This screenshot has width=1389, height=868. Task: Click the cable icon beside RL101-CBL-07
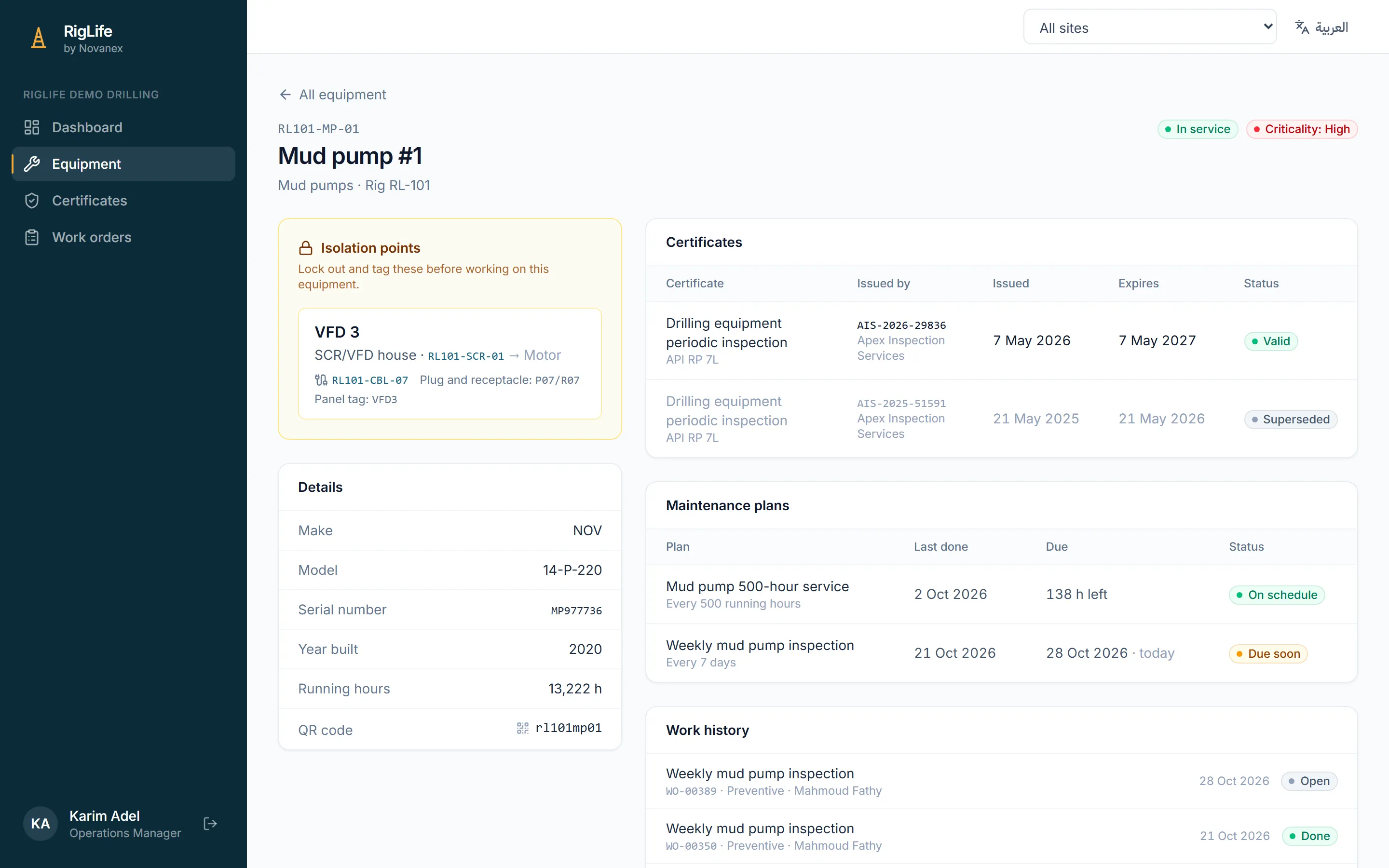[321, 380]
